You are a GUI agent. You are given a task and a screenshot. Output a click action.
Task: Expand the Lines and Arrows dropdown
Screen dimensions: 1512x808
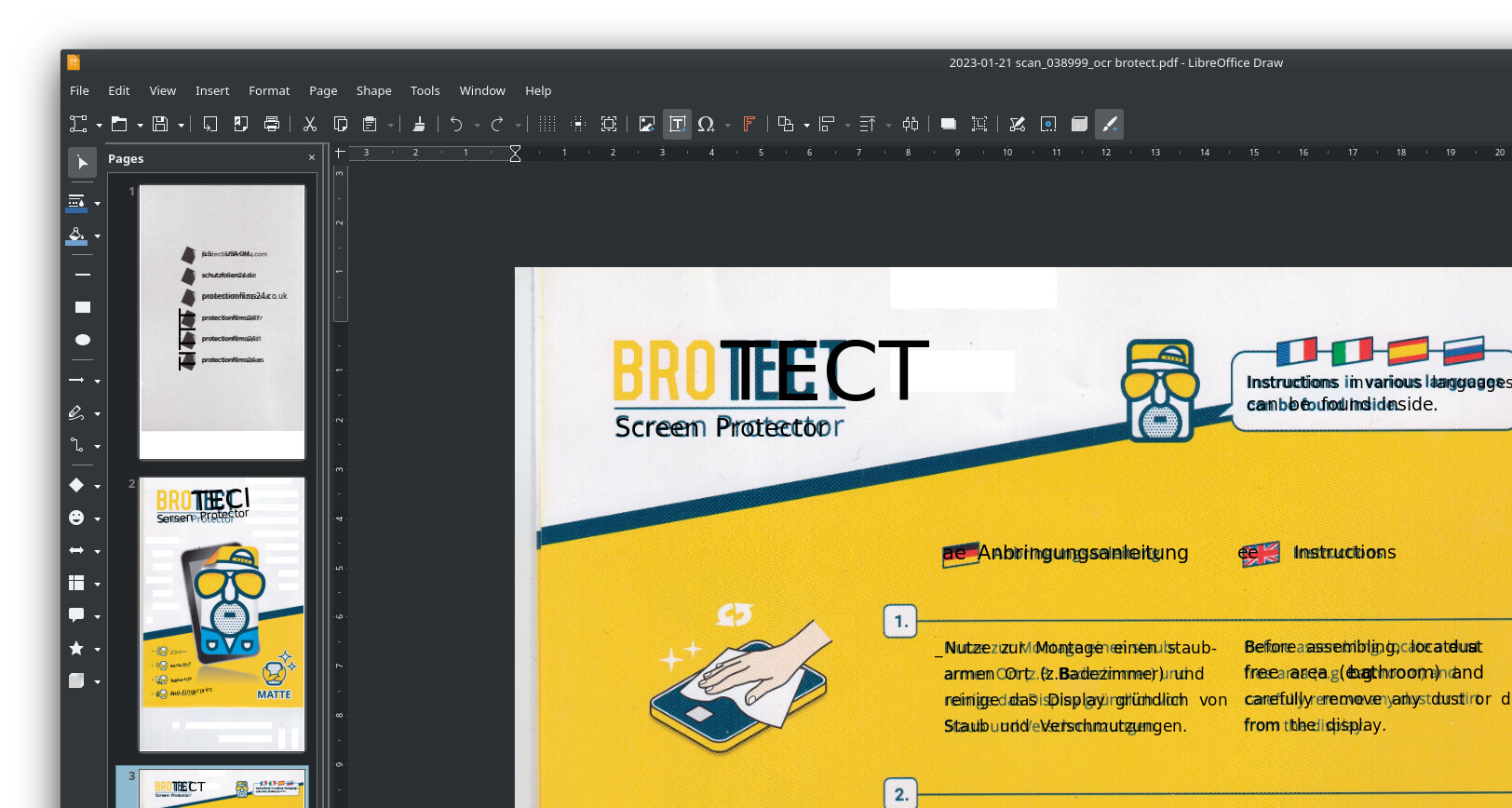(x=97, y=381)
